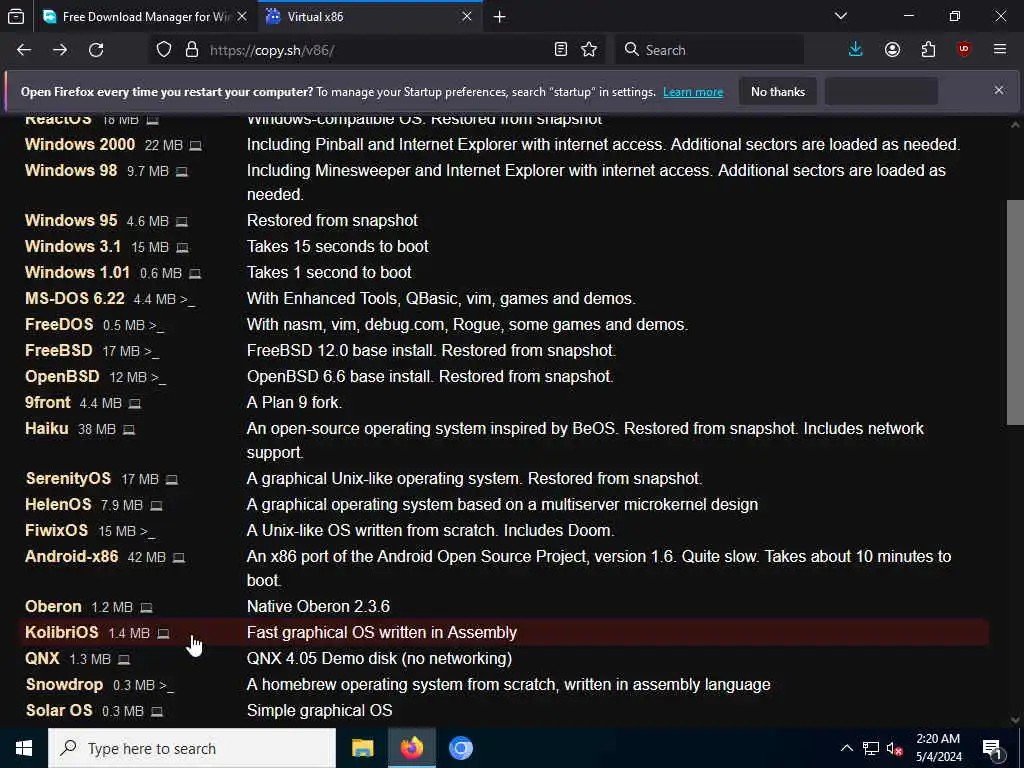Launch FiwixOS image
Image resolution: width=1024 pixels, height=768 pixels.
(56, 530)
